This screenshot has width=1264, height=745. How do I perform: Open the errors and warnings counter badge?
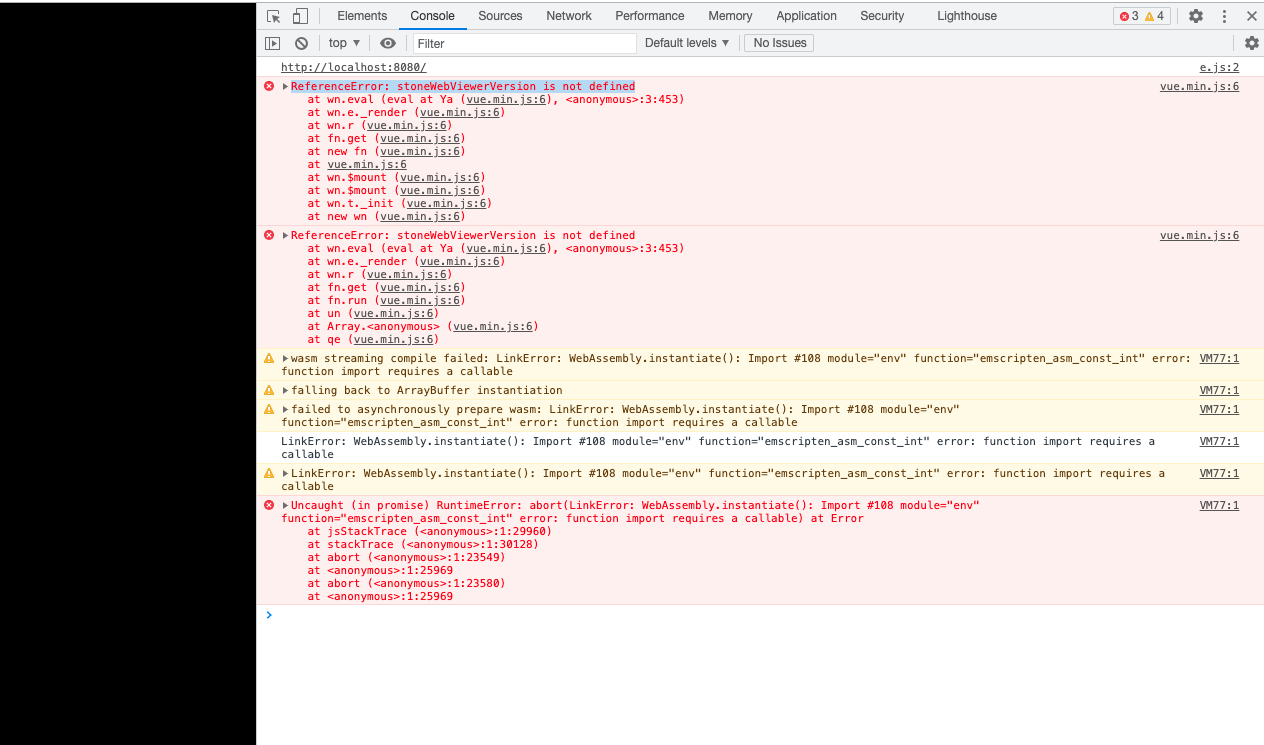tap(1141, 16)
